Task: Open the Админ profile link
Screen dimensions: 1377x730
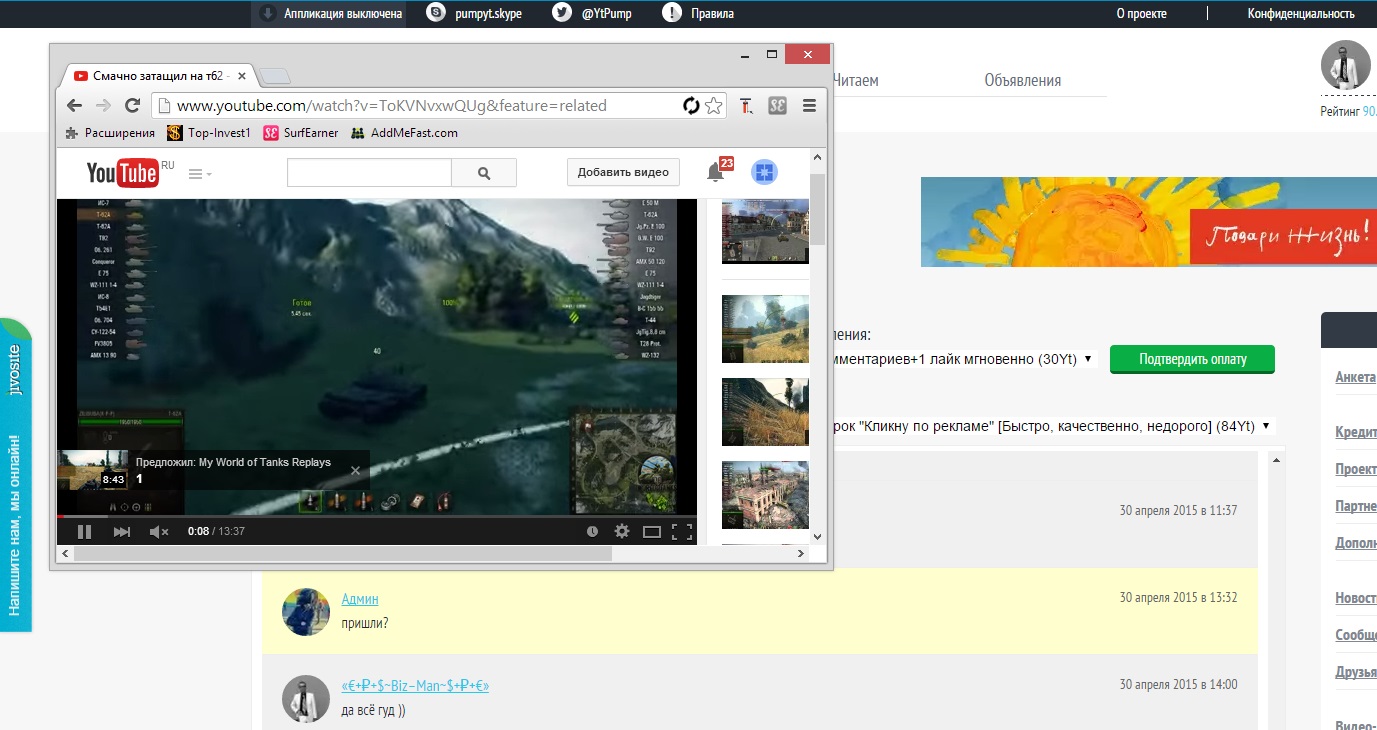Action: click(x=360, y=599)
